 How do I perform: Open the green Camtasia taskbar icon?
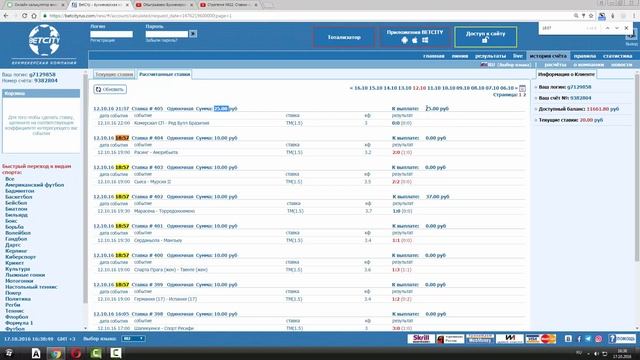96,353
